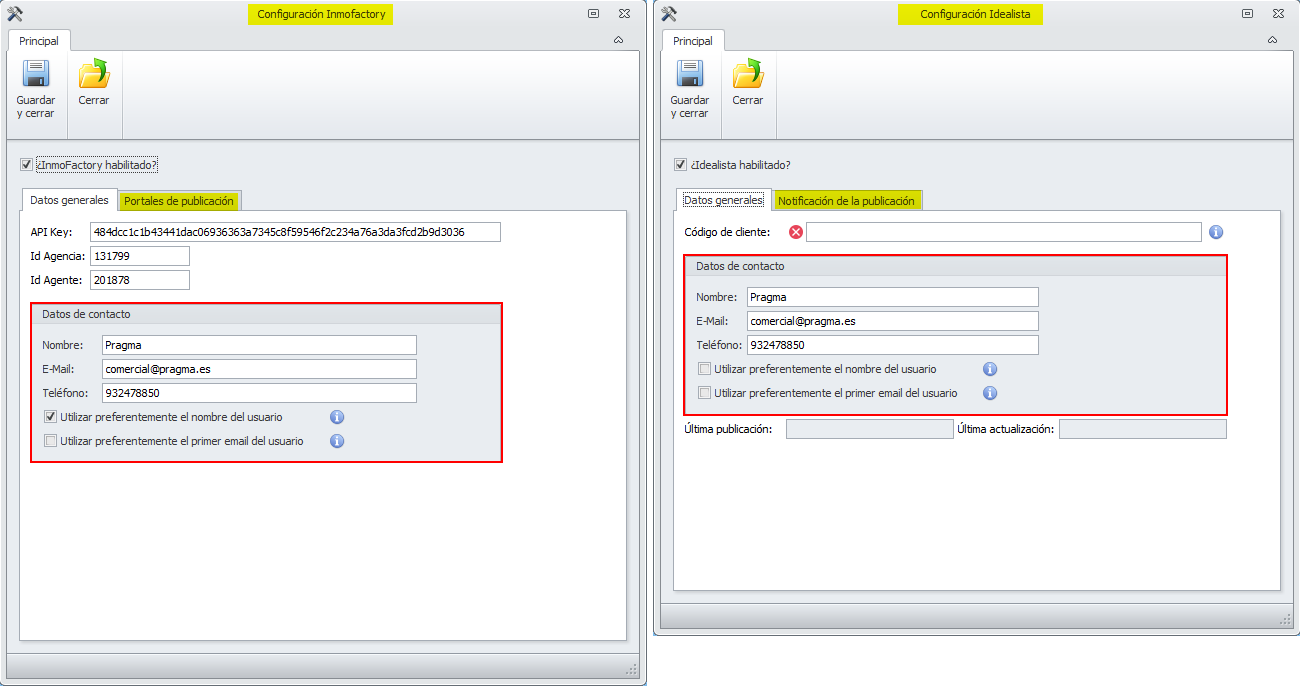
Task: Click the Código de cliente field
Action: (x=1004, y=232)
